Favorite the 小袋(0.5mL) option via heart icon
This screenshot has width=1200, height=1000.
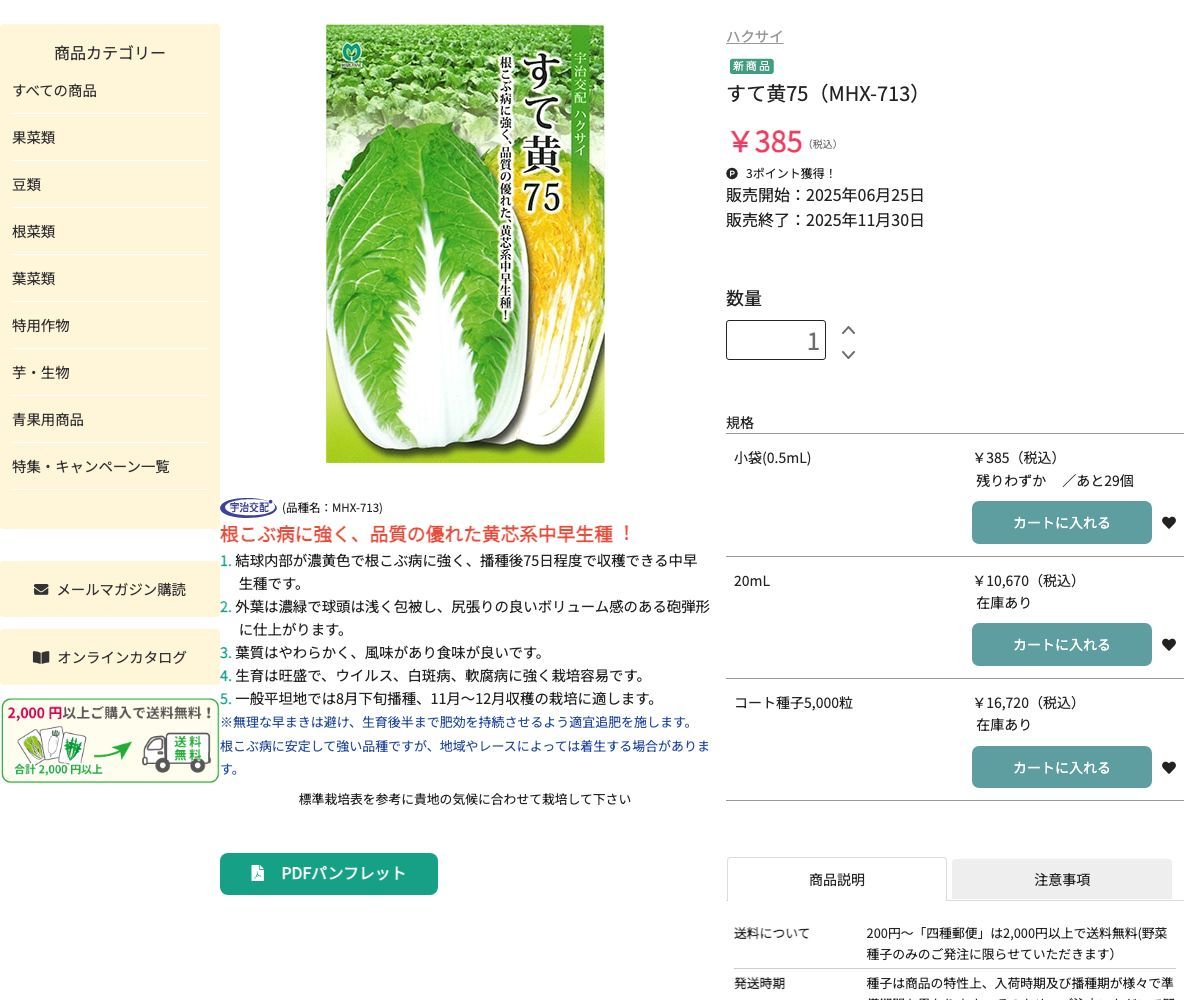[1168, 522]
